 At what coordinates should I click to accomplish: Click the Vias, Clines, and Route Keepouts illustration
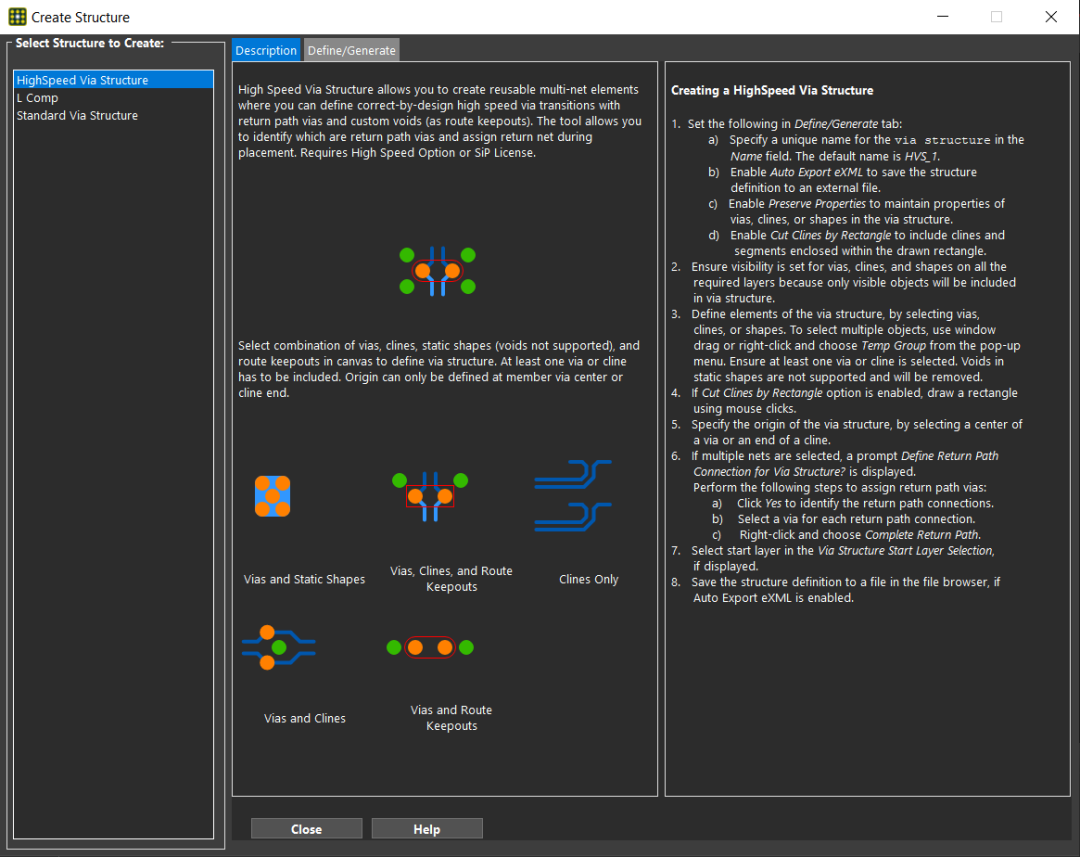(x=430, y=496)
